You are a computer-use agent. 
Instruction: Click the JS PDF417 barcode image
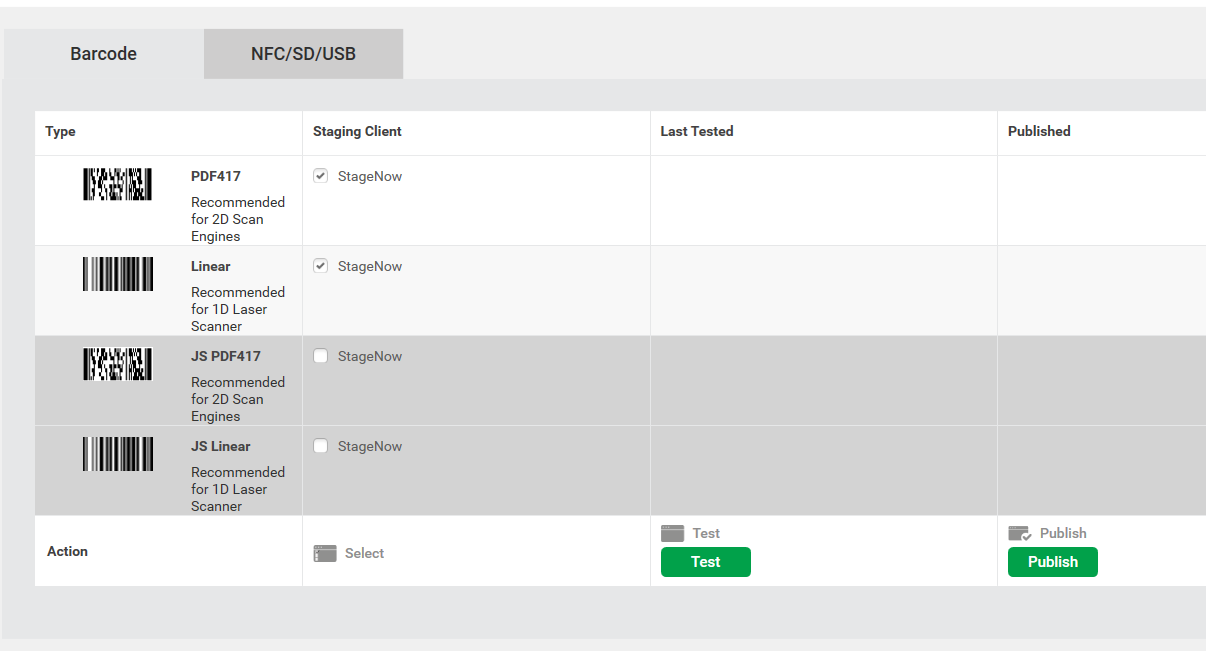[x=117, y=364]
